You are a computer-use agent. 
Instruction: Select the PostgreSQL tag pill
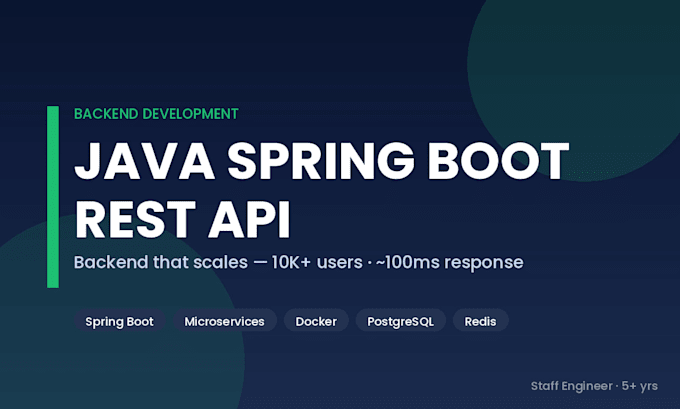point(400,321)
